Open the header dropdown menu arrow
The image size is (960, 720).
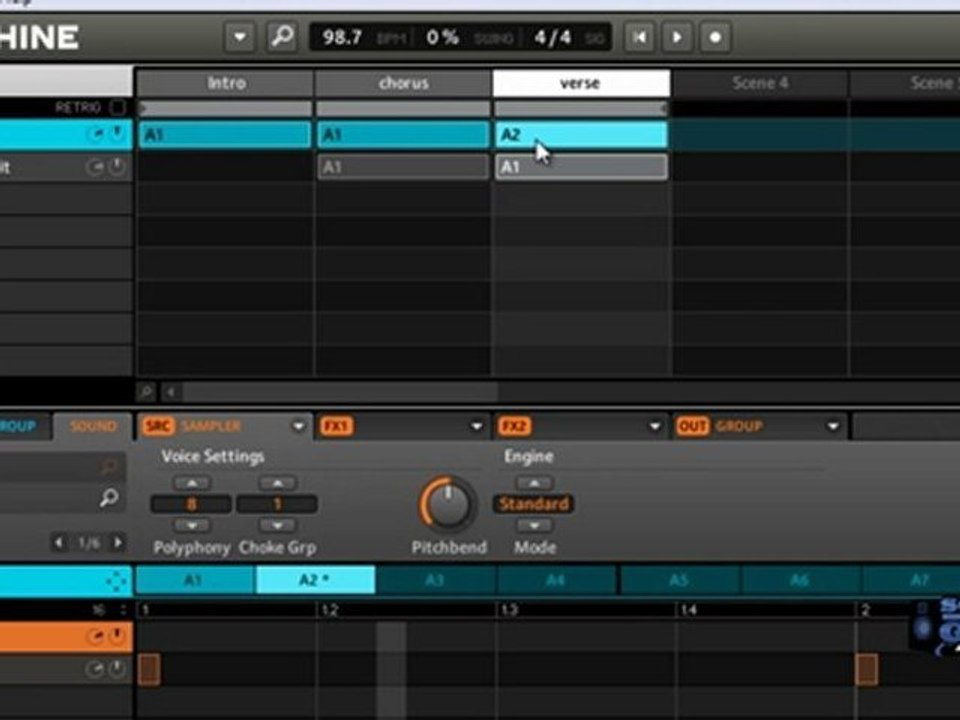[239, 37]
